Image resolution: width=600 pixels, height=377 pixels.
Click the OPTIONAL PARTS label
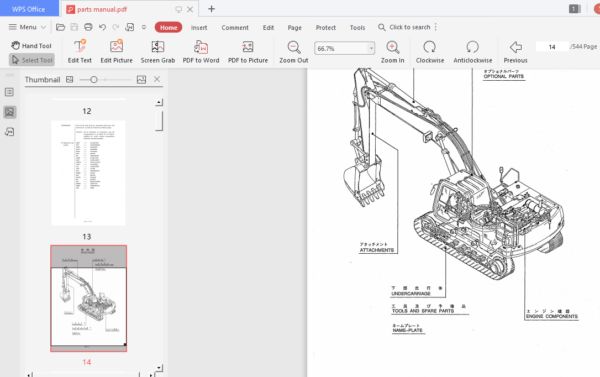[503, 76]
